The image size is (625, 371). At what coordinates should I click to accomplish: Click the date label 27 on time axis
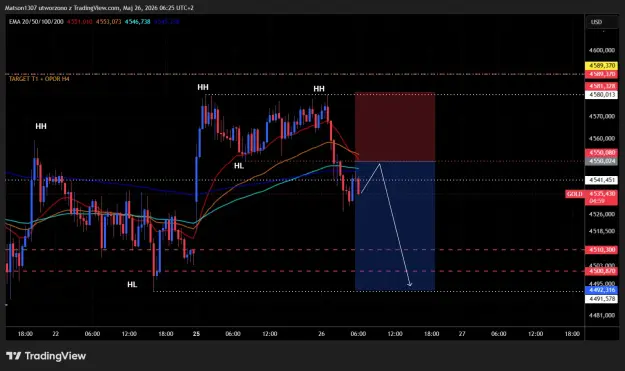[462, 334]
